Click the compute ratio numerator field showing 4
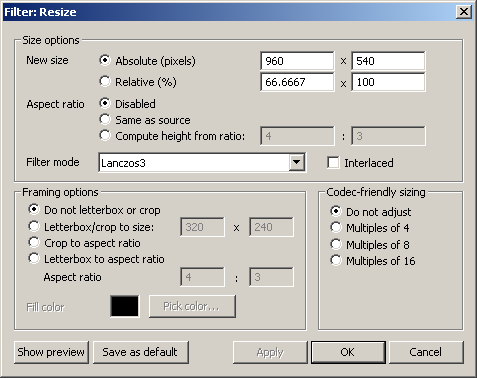Viewport: 477px width, 378px height. pyautogui.click(x=297, y=136)
